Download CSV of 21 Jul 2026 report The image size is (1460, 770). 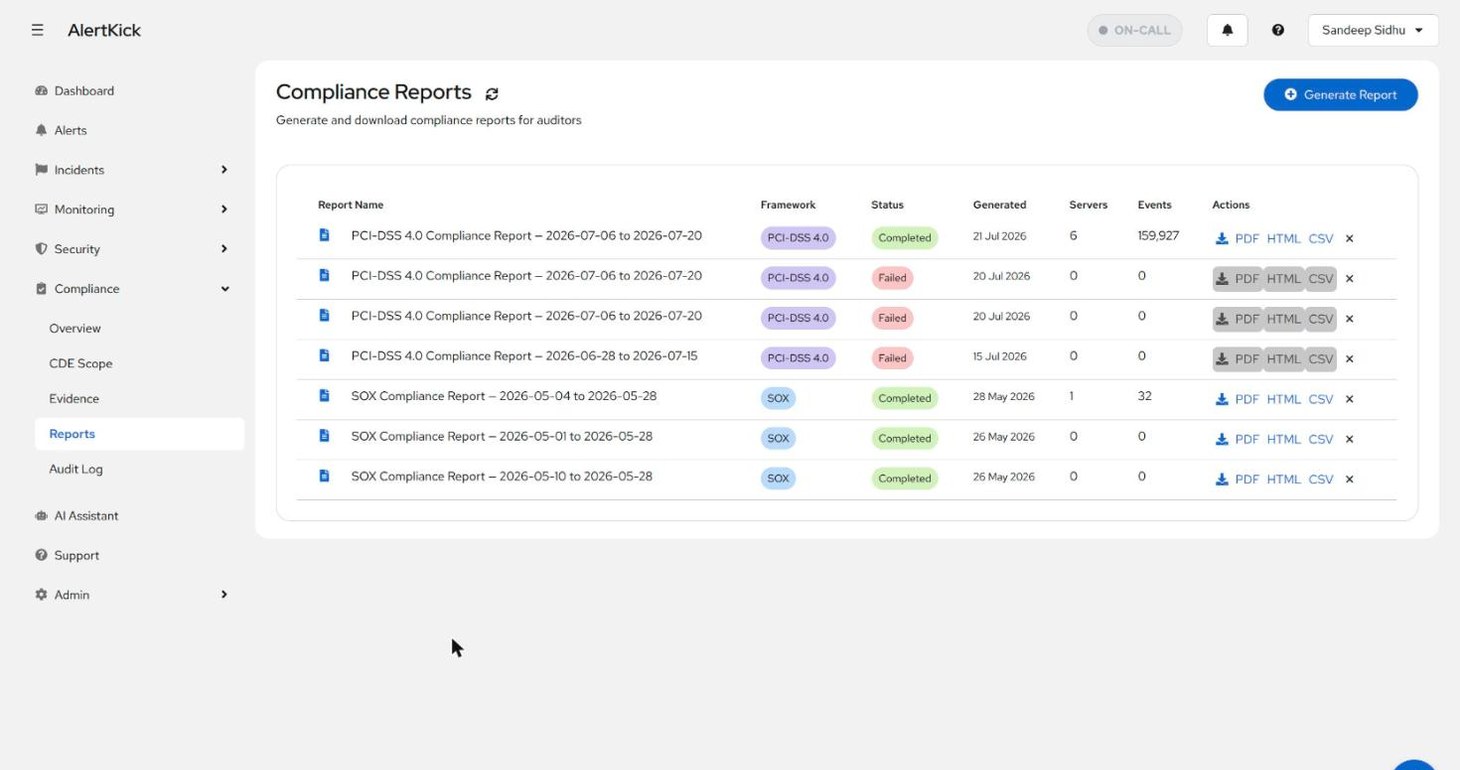pos(1321,239)
